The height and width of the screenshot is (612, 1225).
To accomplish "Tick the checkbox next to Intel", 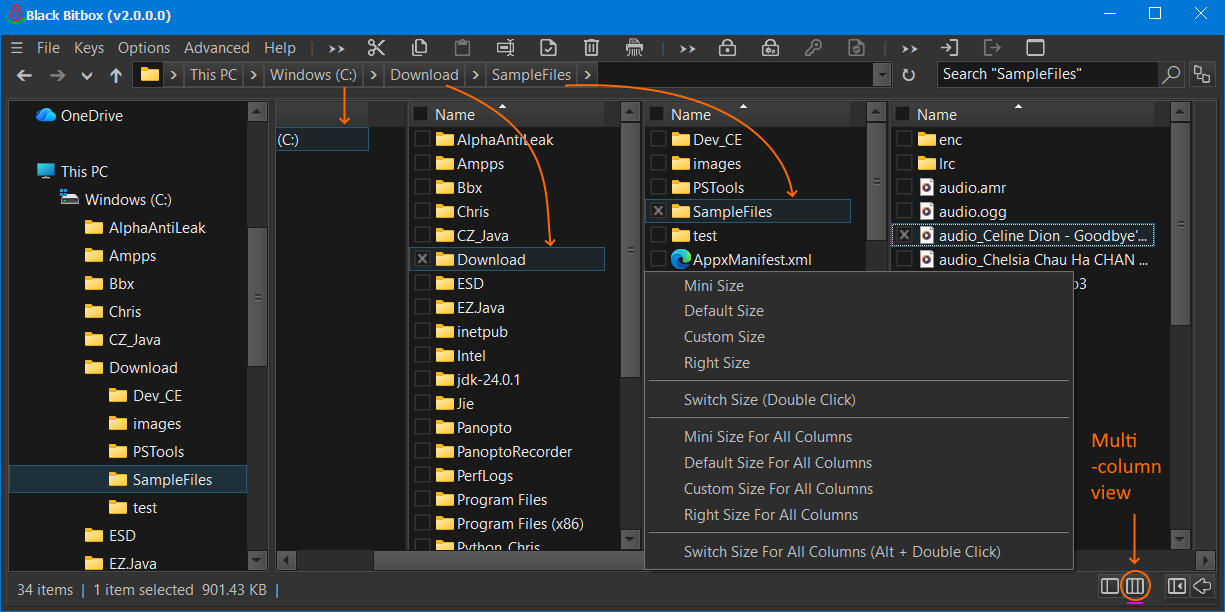I will click(422, 356).
